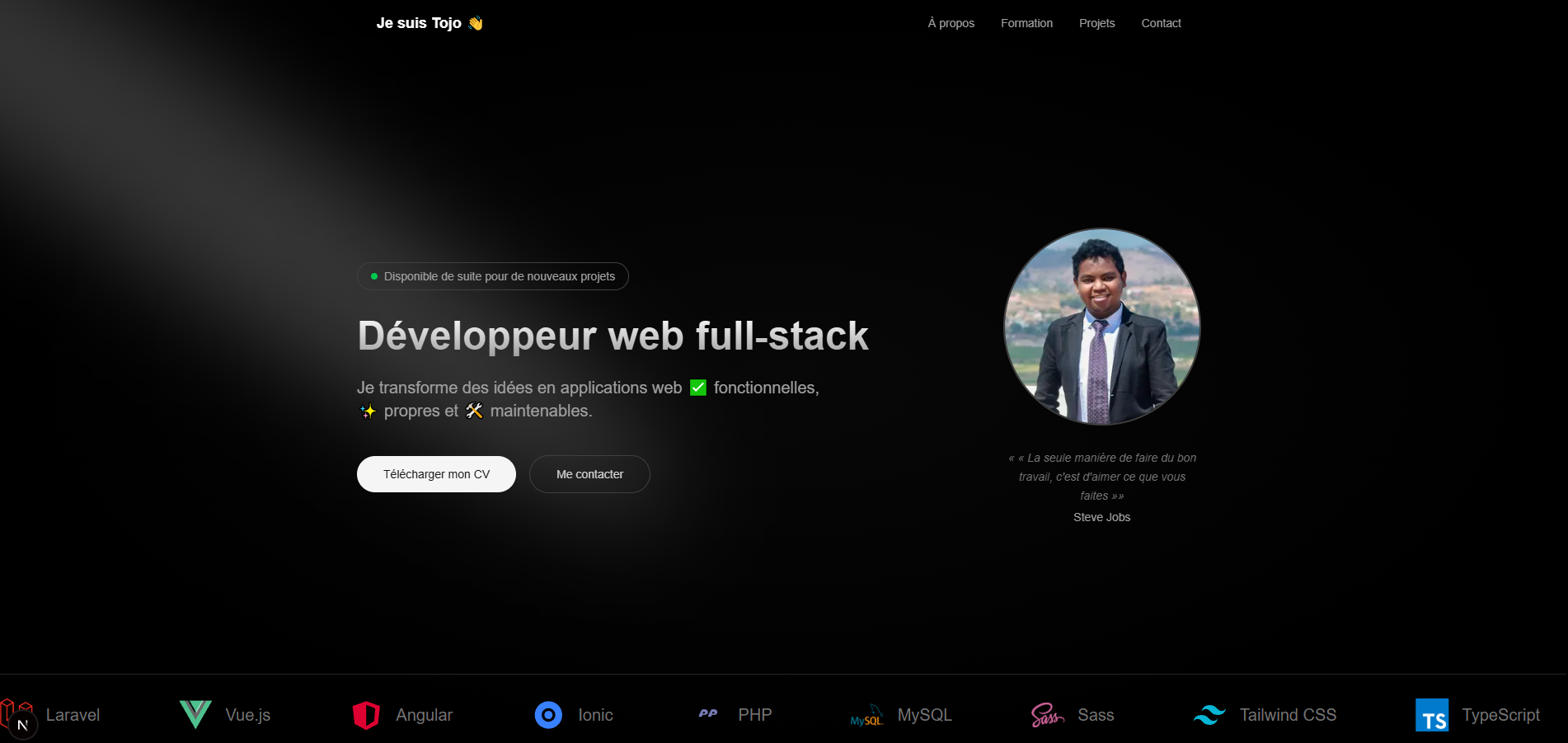Click the Tailwind CSS label text
Image resolution: width=1568 pixels, height=743 pixels.
coord(1288,715)
